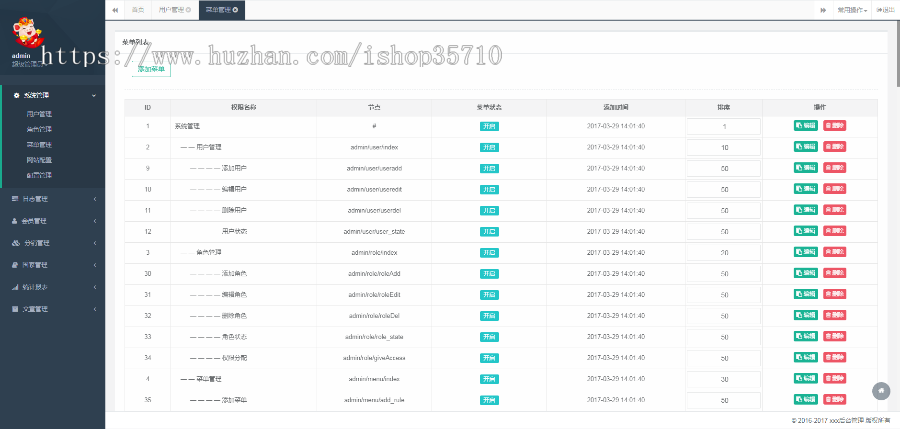The height and width of the screenshot is (429, 900).
Task: Click the sort field showing 10
Action: click(x=724, y=148)
